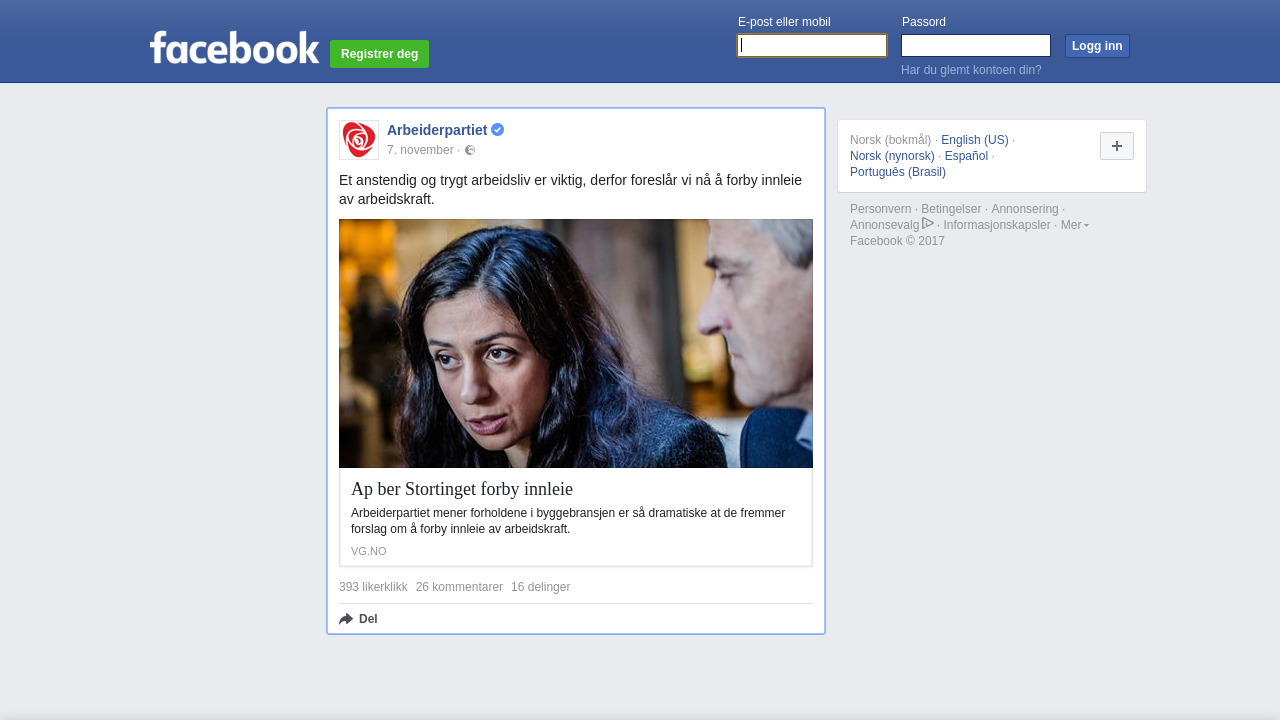Click the VG.NO source label
The image size is (1280, 720).
pyautogui.click(x=369, y=551)
